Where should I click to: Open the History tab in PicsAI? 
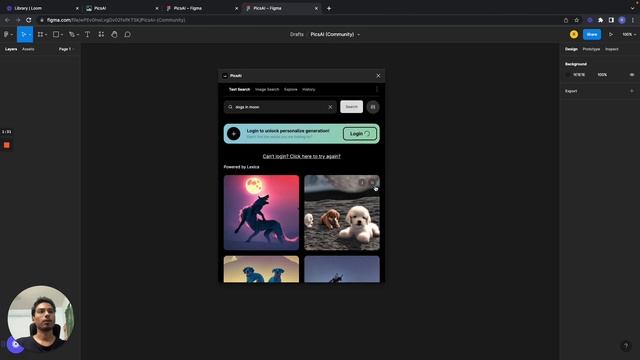(309, 89)
